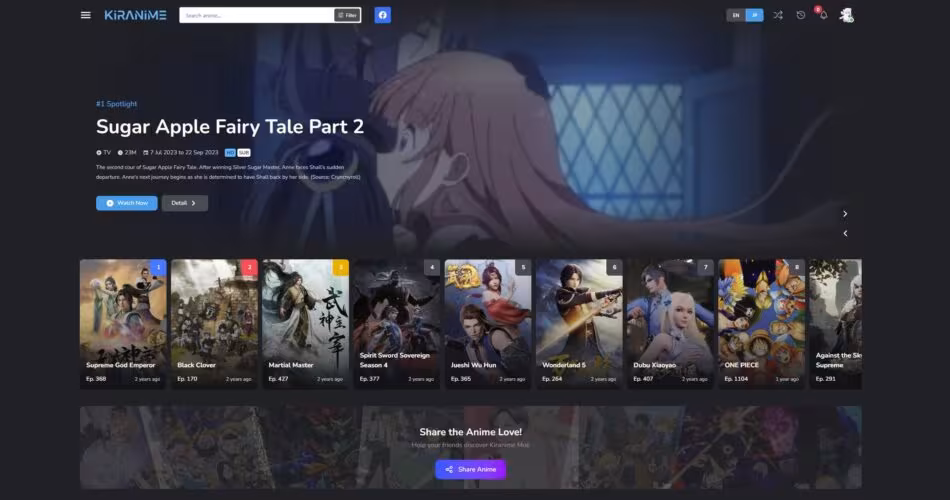This screenshot has width=950, height=500.
Task: Open the Supreme God Emperor card
Action: [x=123, y=324]
